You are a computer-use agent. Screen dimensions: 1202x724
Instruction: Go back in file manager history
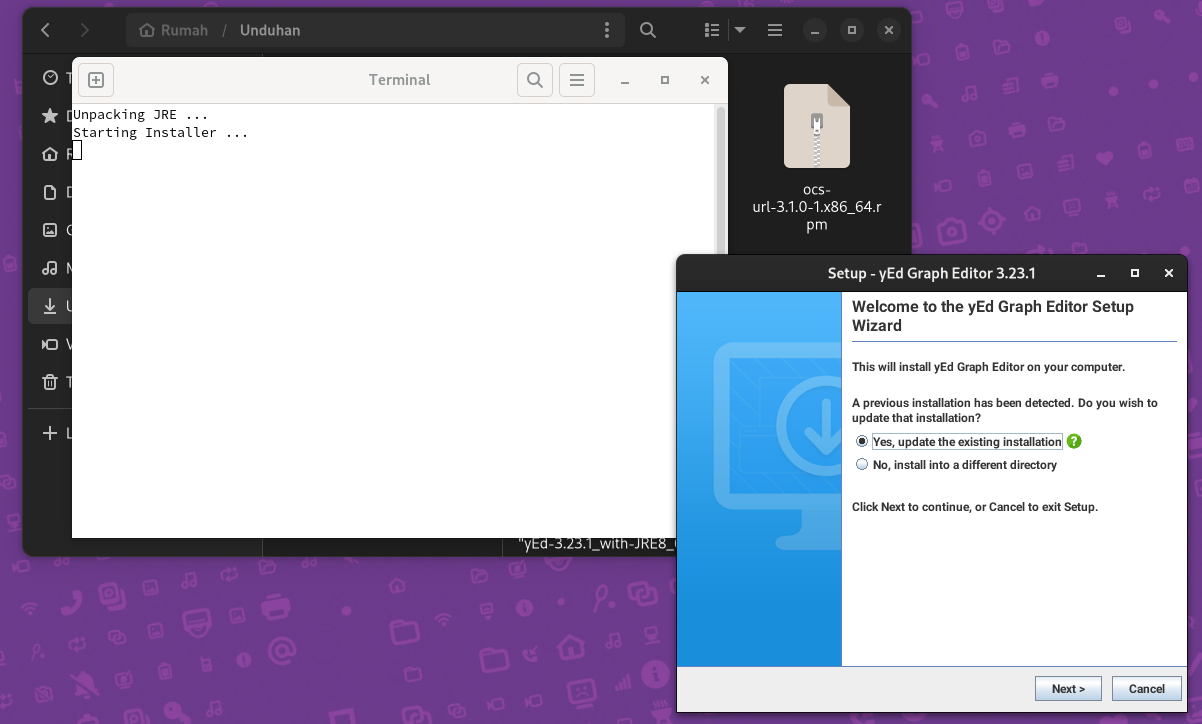pyautogui.click(x=46, y=30)
